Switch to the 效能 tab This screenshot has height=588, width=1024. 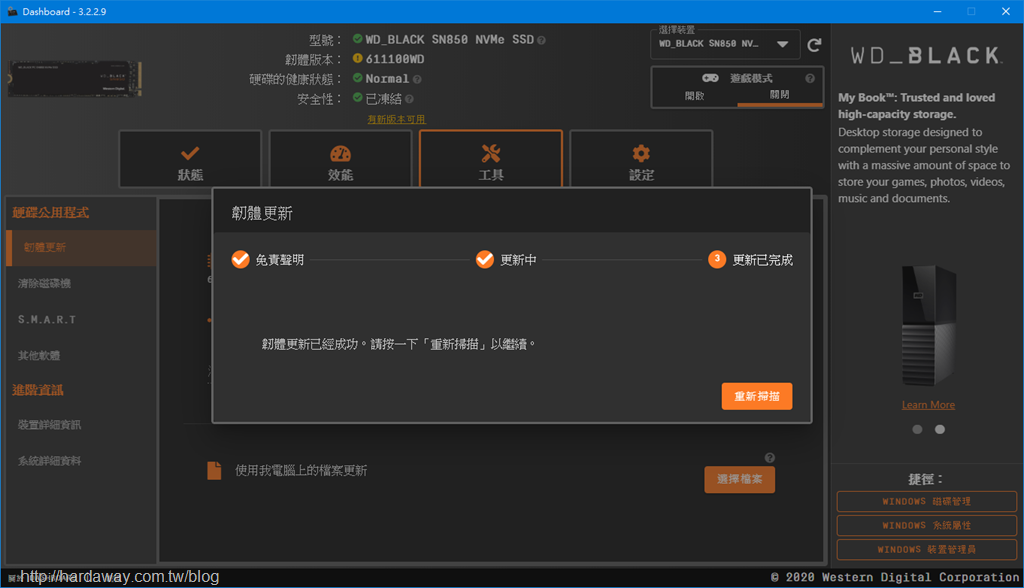[x=340, y=159]
